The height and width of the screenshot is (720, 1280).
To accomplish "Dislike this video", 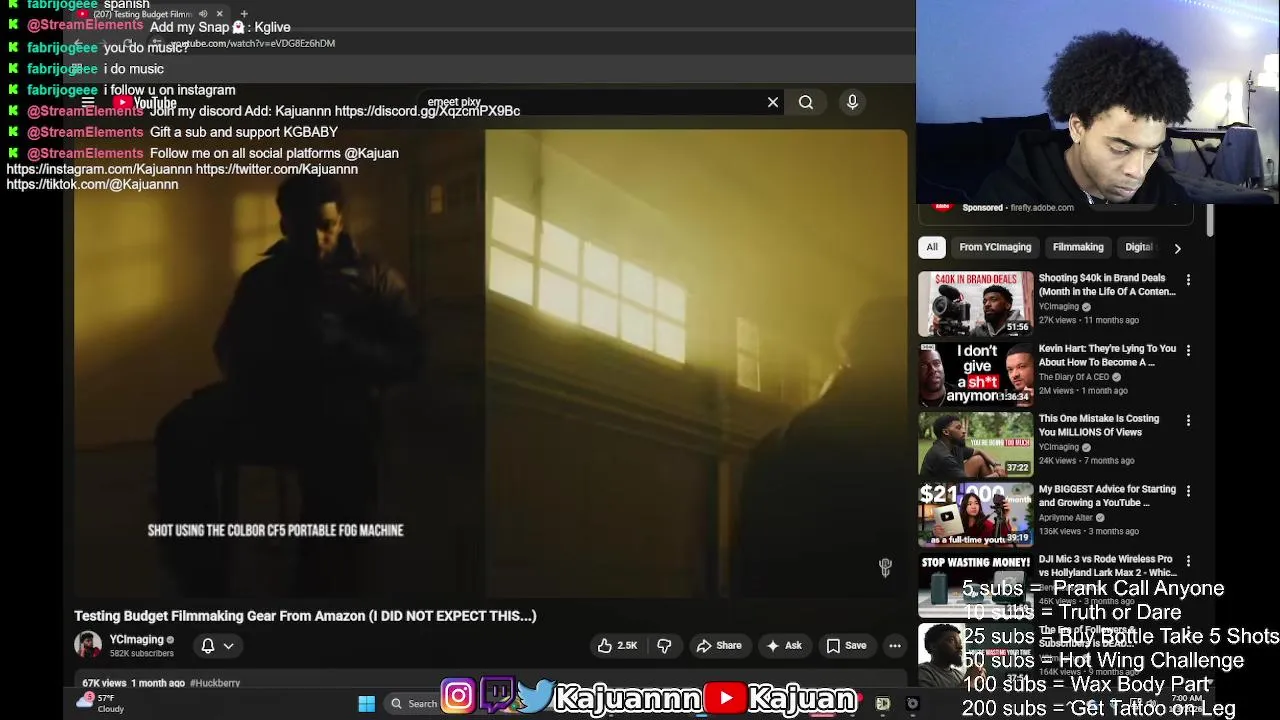I will pyautogui.click(x=664, y=646).
